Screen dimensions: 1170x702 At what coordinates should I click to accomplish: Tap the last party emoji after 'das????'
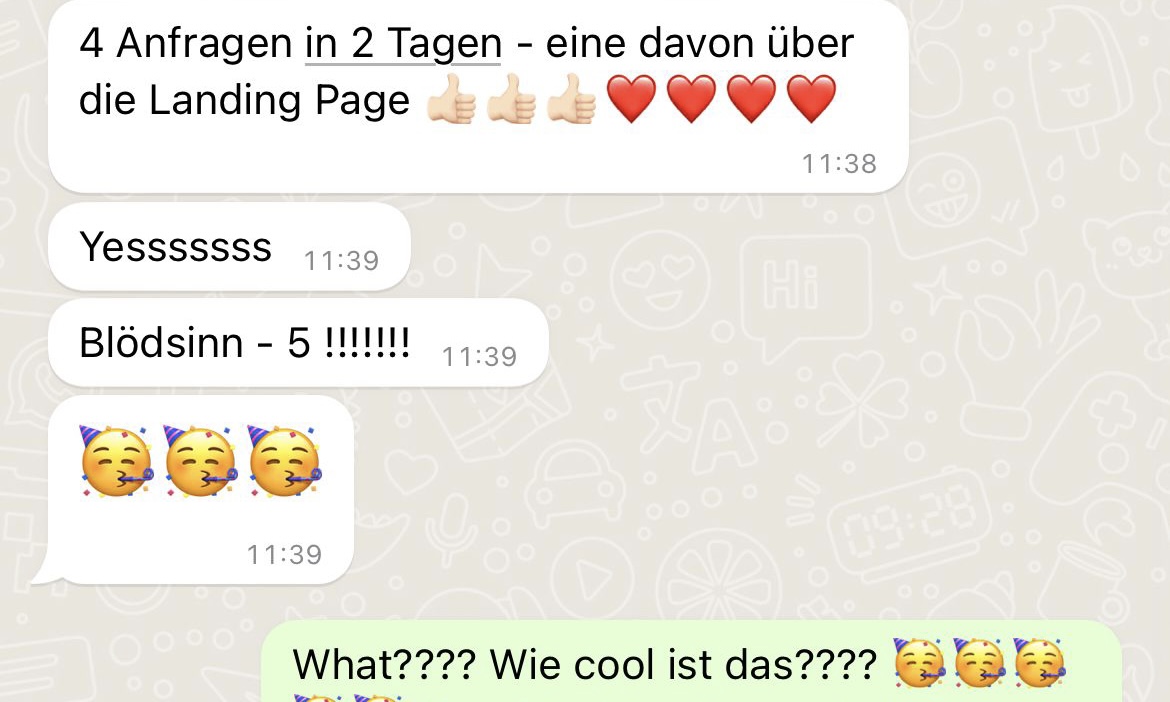pos(1039,662)
